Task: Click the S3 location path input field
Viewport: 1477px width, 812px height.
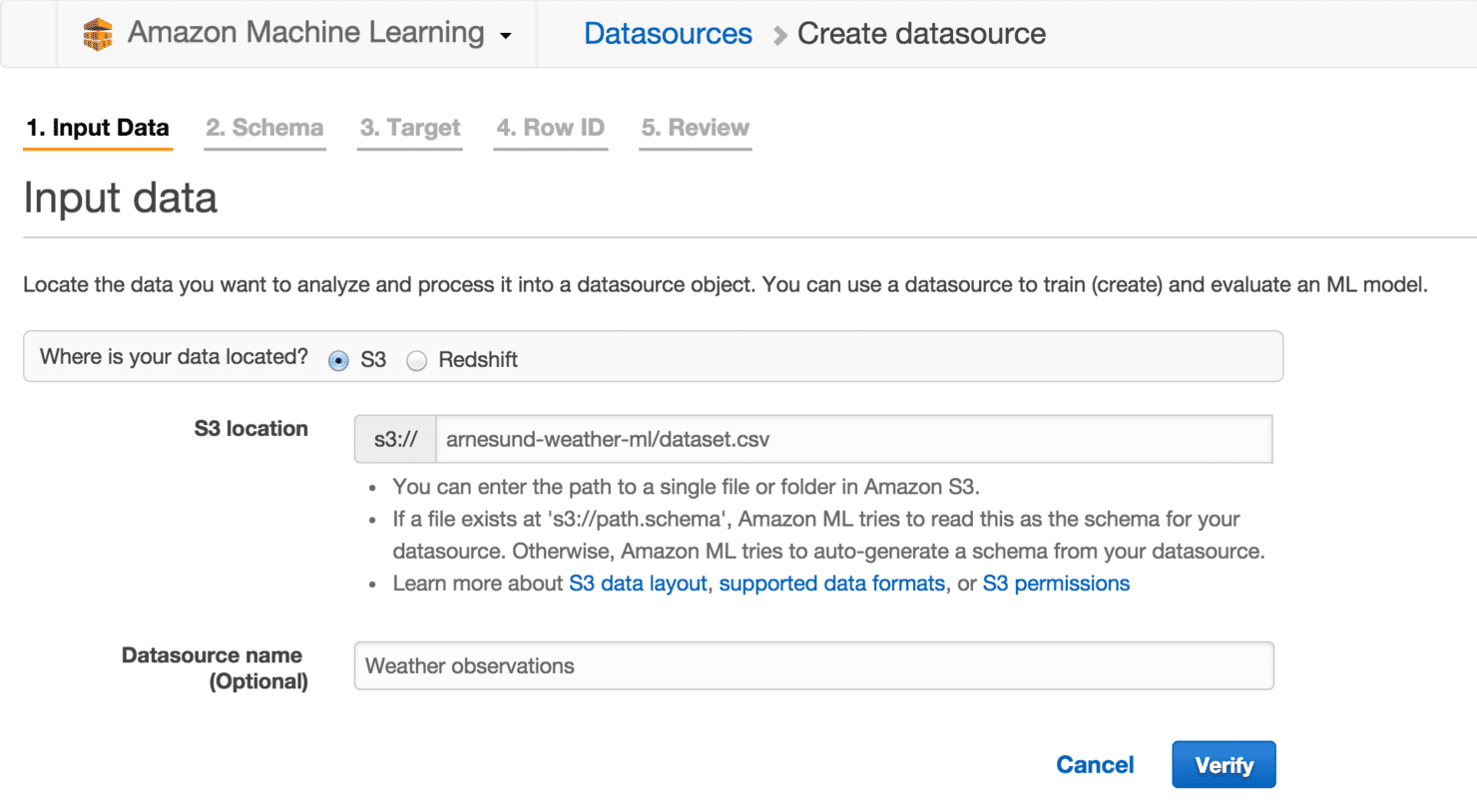Action: click(854, 439)
